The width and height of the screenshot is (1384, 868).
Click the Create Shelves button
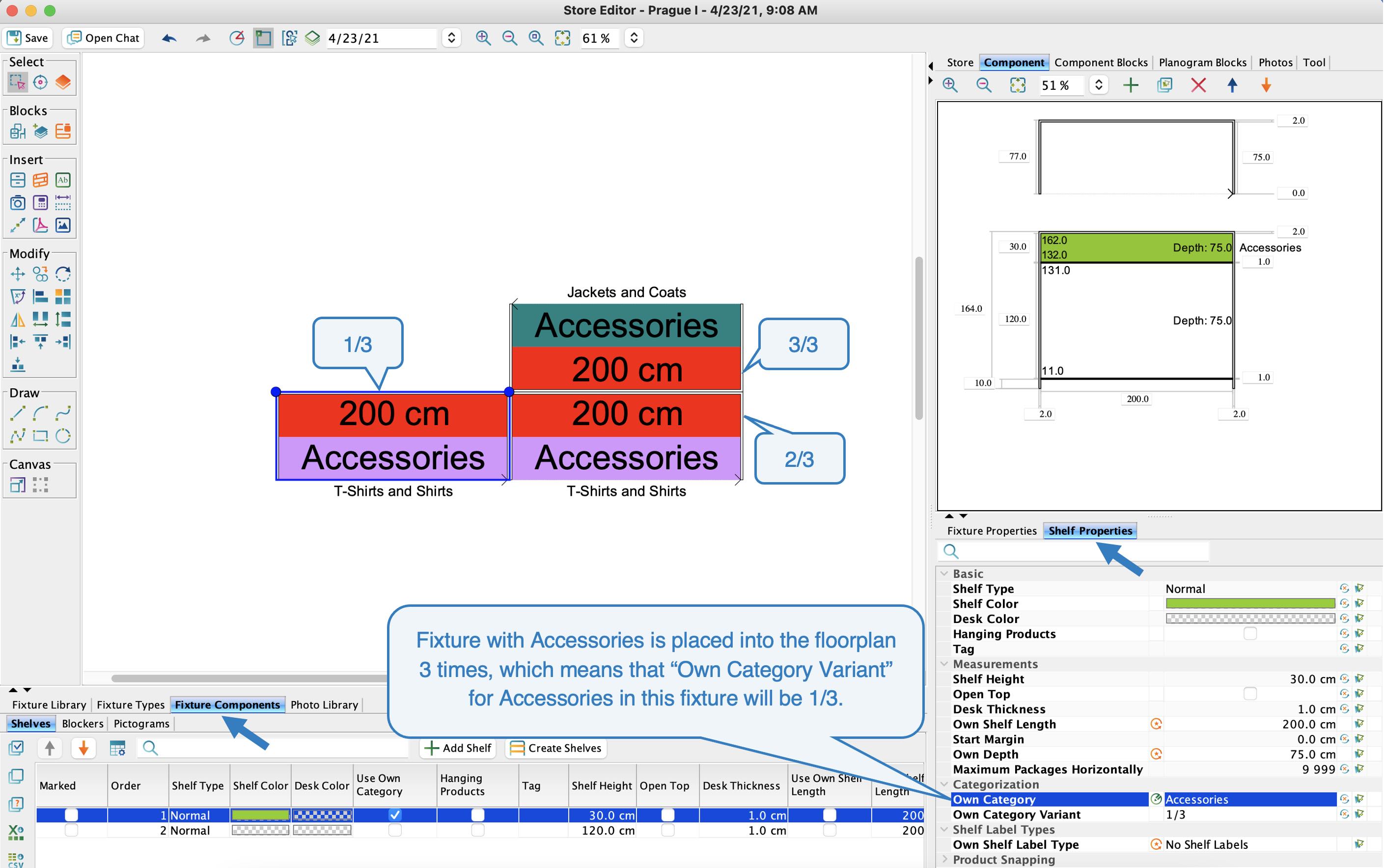point(556,748)
